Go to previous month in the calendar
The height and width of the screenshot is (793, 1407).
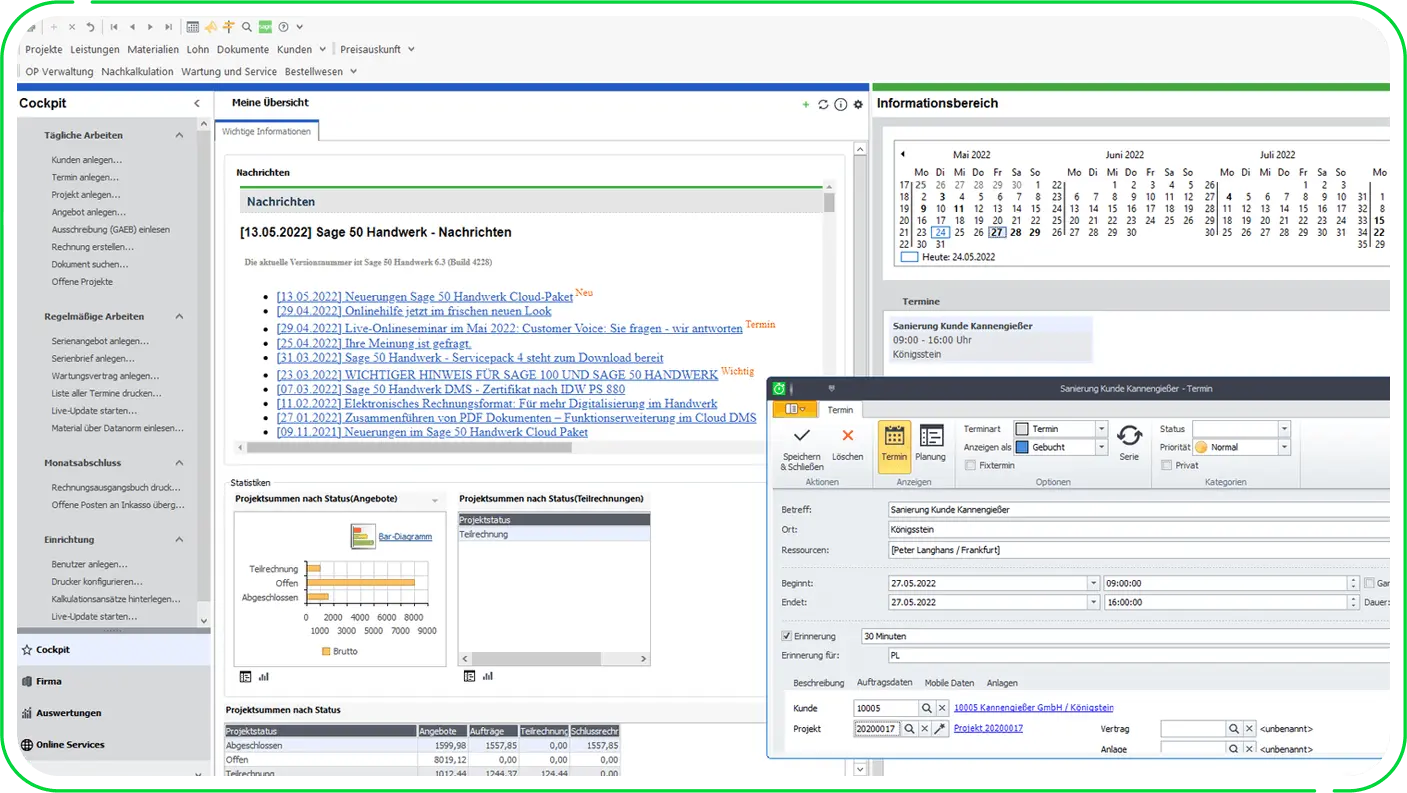[903, 154]
